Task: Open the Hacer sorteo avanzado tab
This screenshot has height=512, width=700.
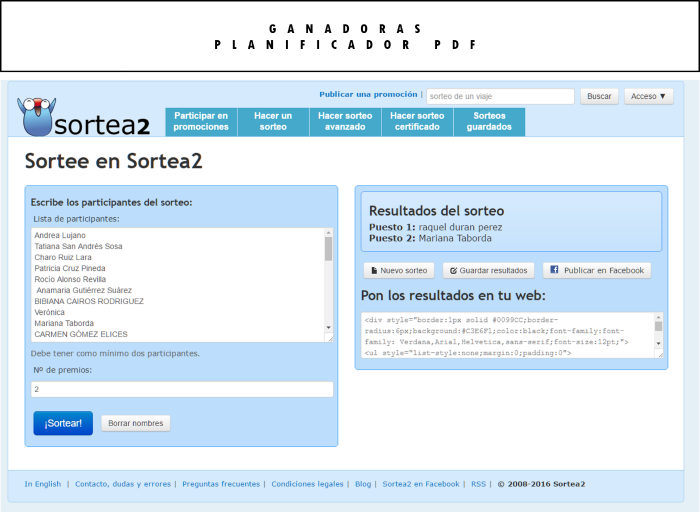Action: 345,121
